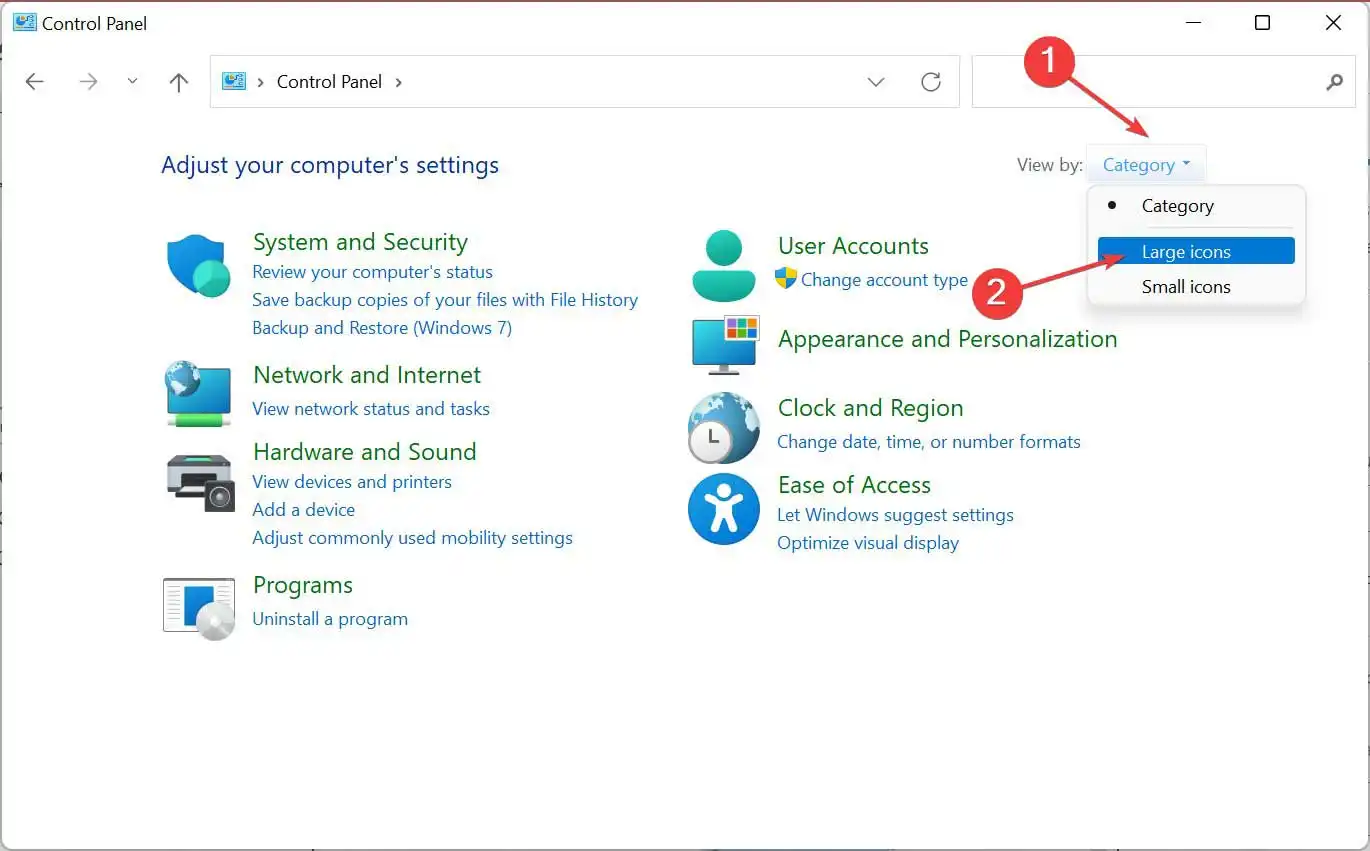The height and width of the screenshot is (851, 1370).
Task: Open the Network and Internet globe icon
Action: pos(199,394)
